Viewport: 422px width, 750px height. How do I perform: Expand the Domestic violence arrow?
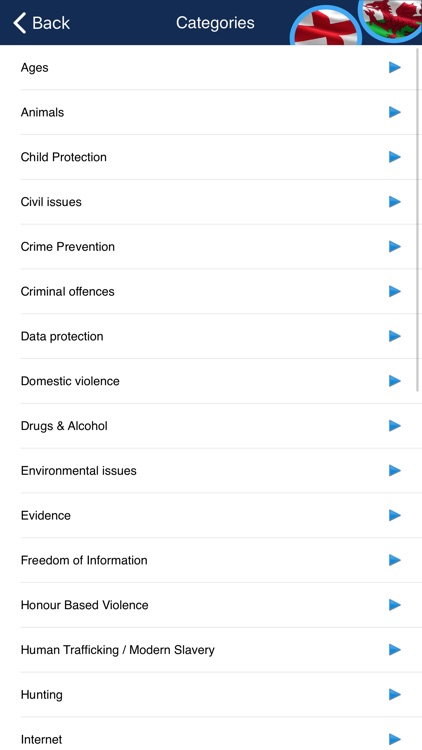click(395, 381)
